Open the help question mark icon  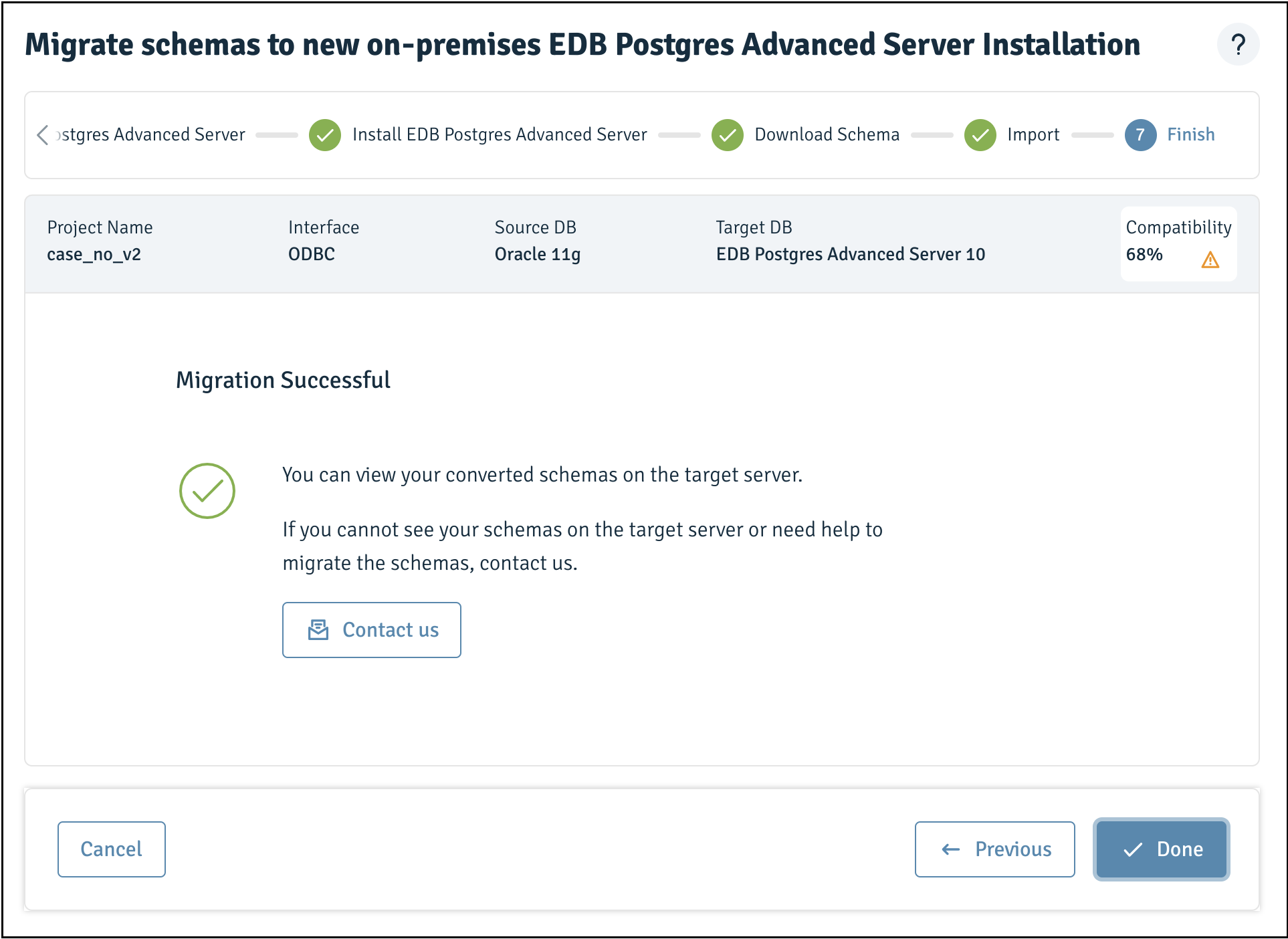[x=1238, y=45]
